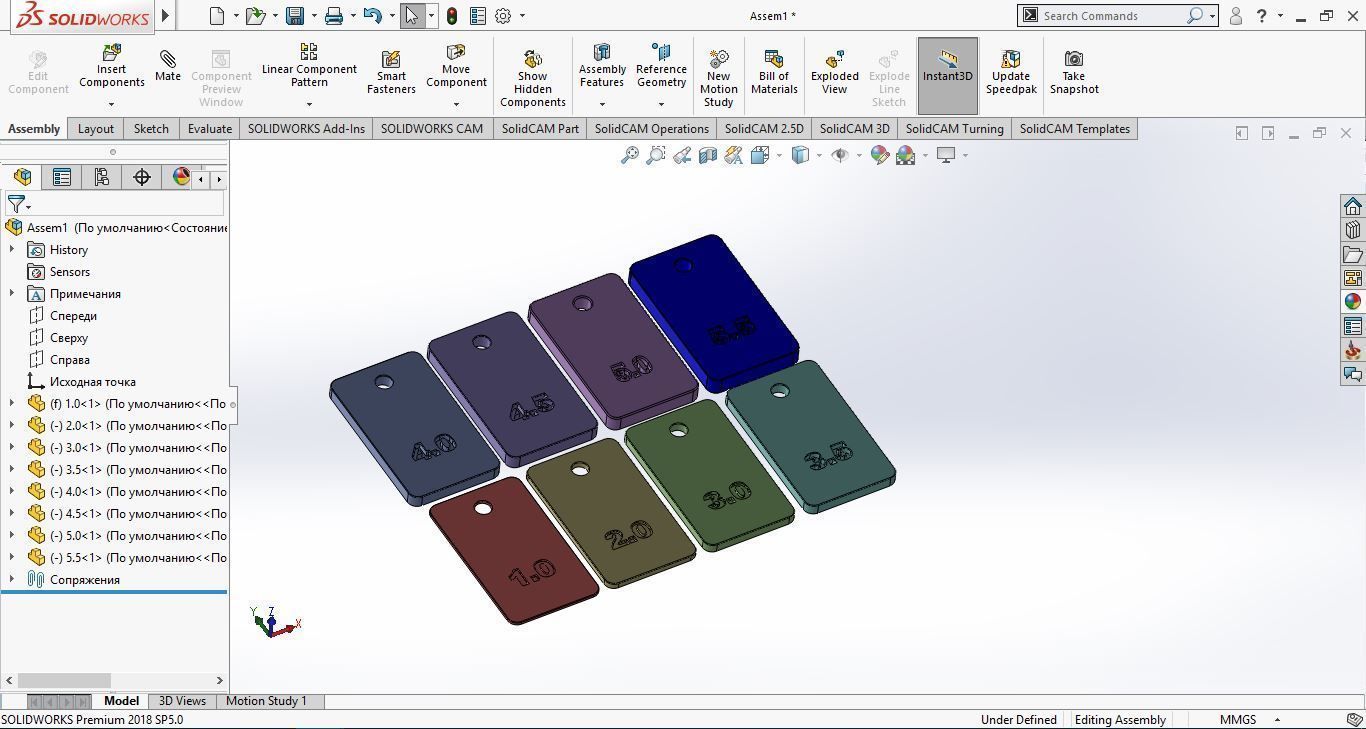
Task: Open the SolidCAM Turning tab
Action: (x=955, y=129)
